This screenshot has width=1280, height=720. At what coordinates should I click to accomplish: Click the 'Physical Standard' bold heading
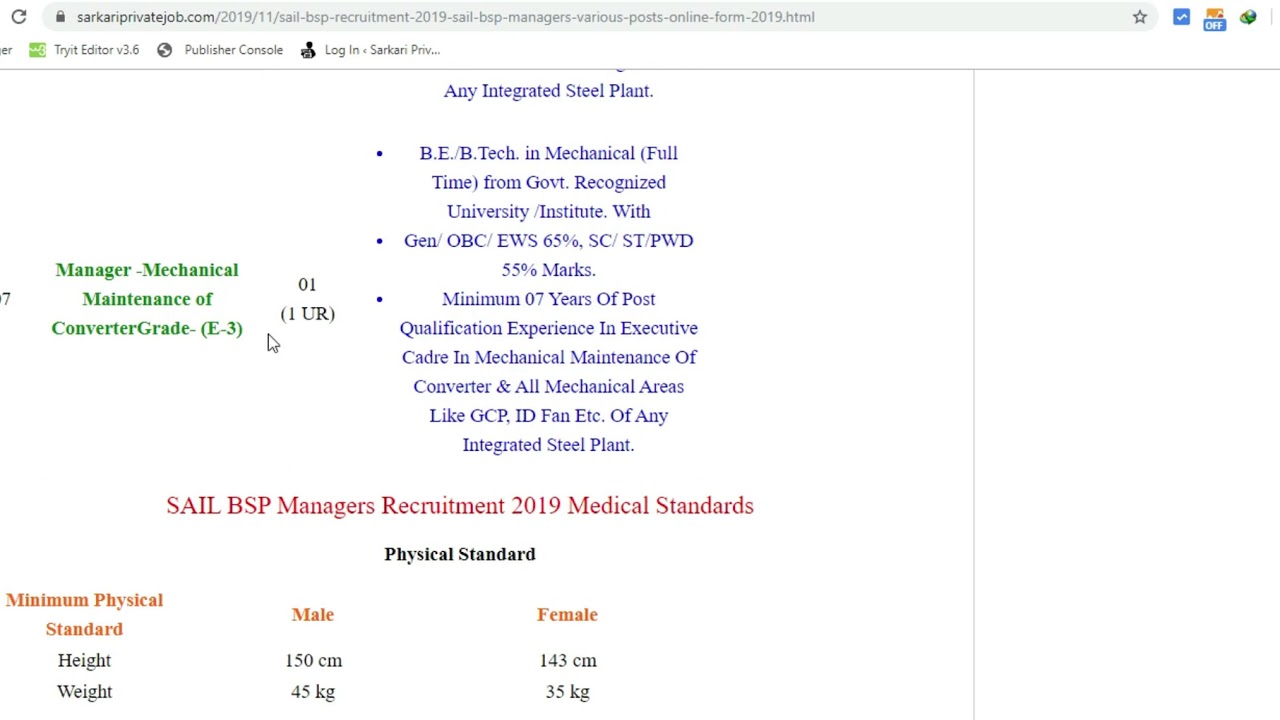tap(460, 554)
